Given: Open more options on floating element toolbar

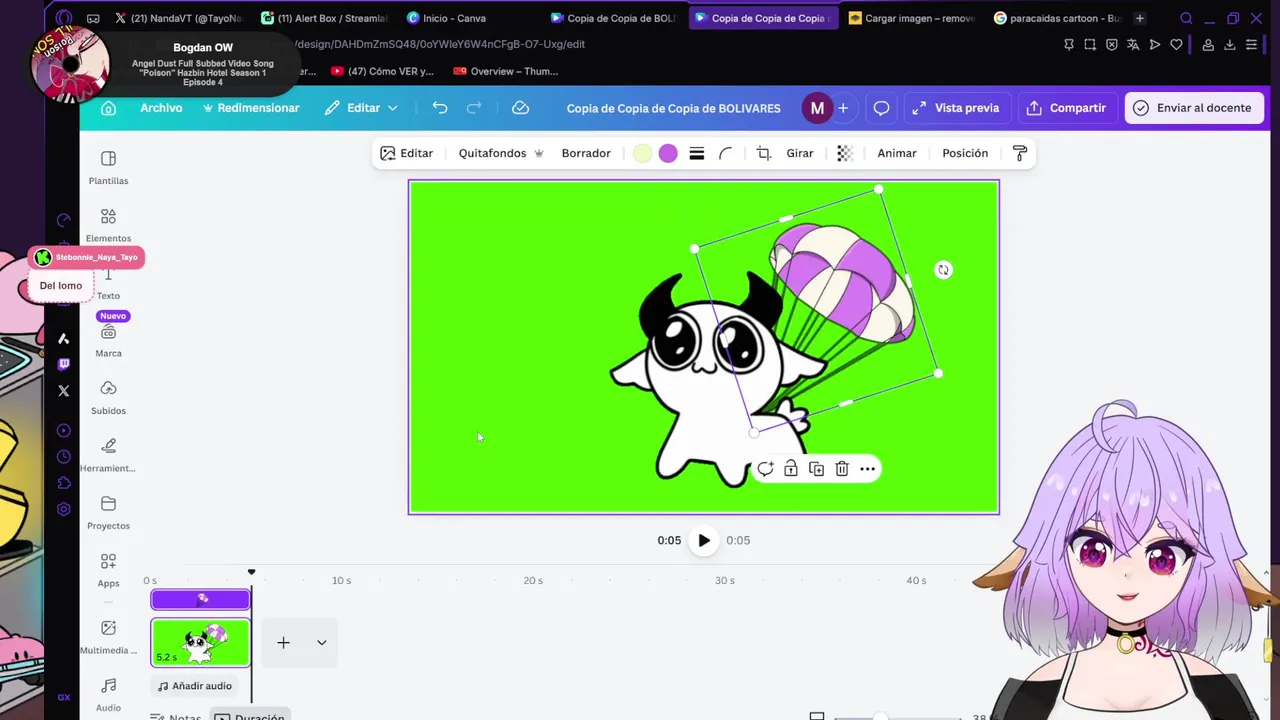Looking at the screenshot, I should pos(867,468).
